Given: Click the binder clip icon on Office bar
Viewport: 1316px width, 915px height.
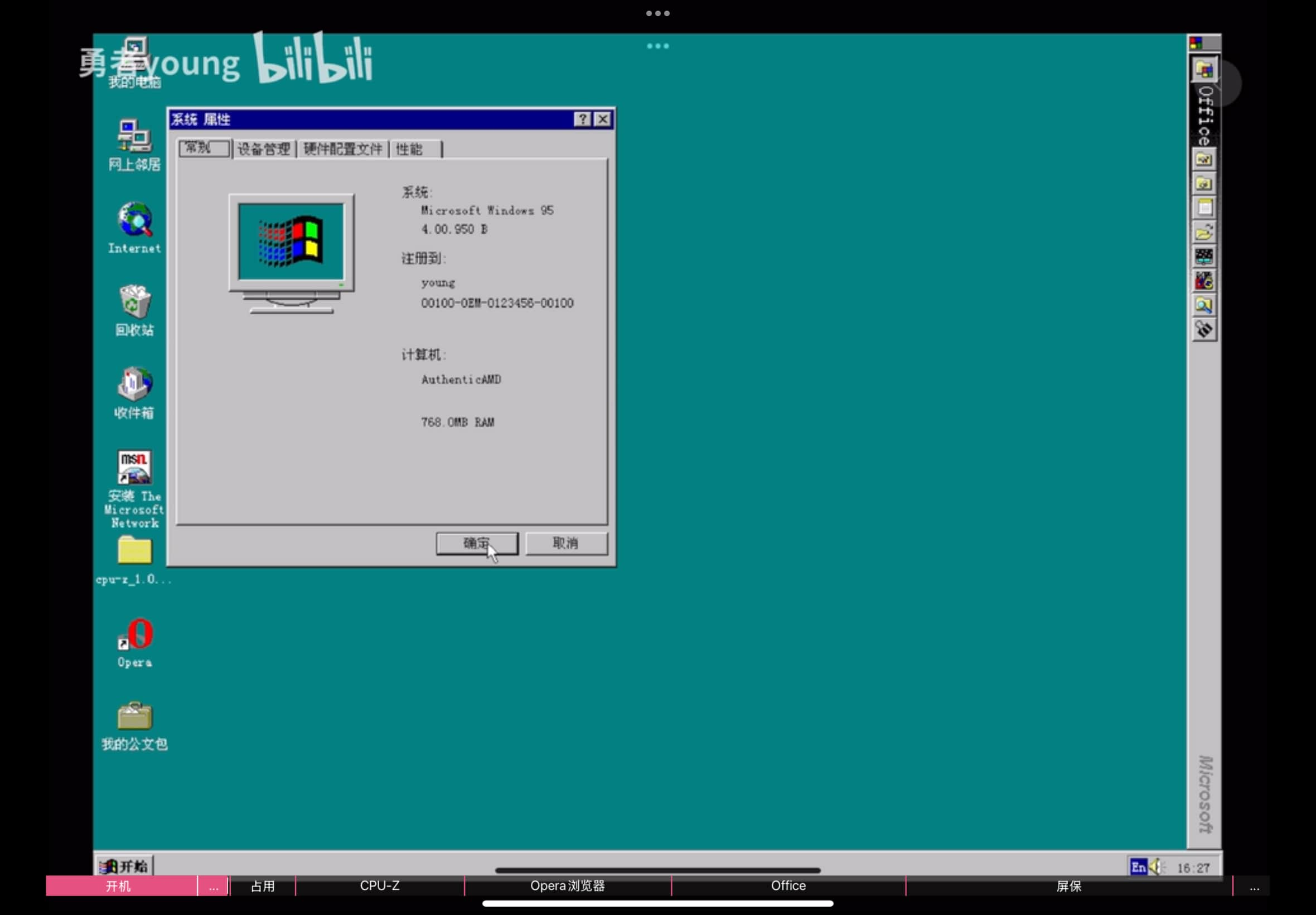Looking at the screenshot, I should (1204, 330).
